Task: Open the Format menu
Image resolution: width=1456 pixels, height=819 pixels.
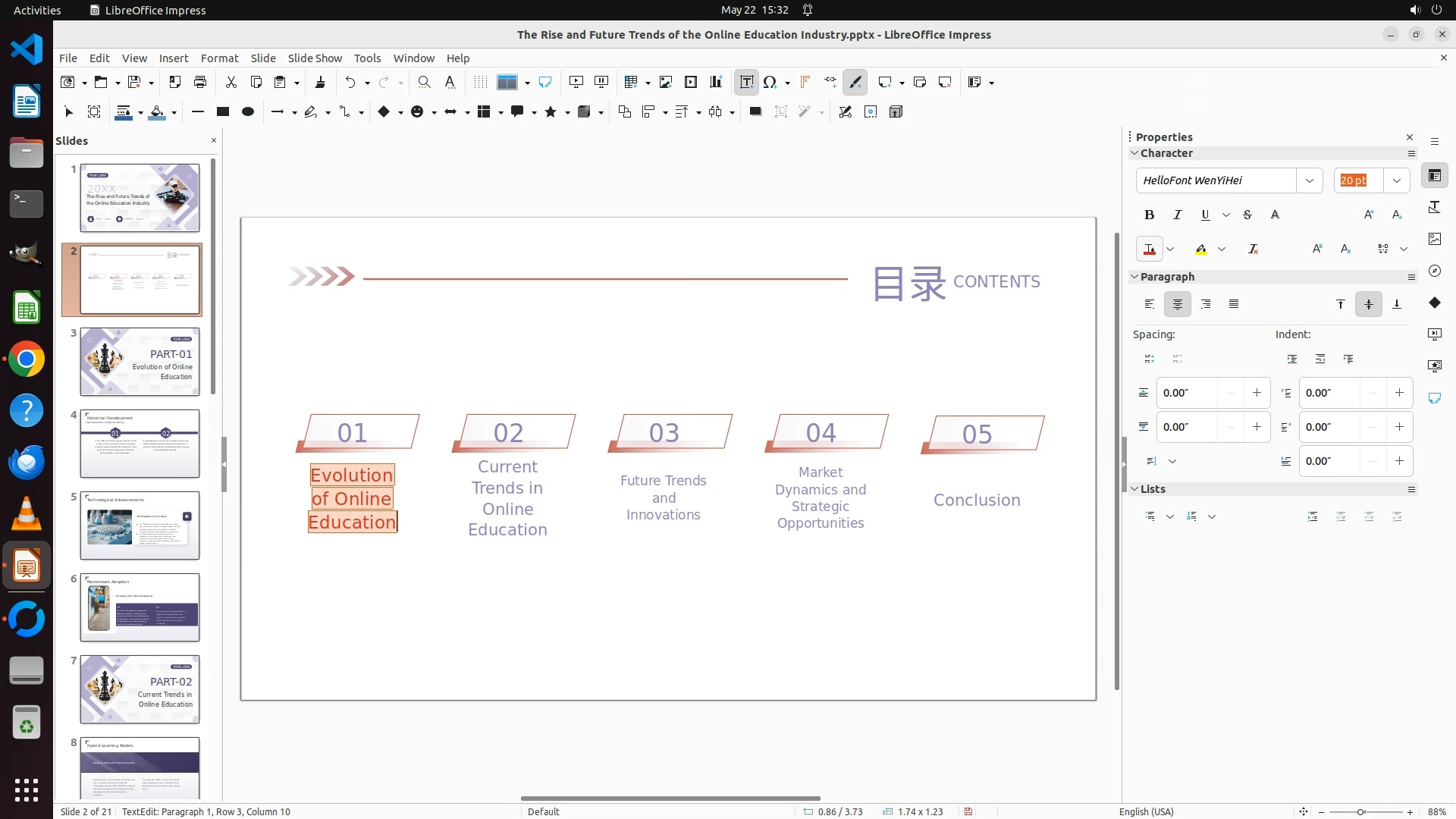Action: pyautogui.click(x=219, y=58)
